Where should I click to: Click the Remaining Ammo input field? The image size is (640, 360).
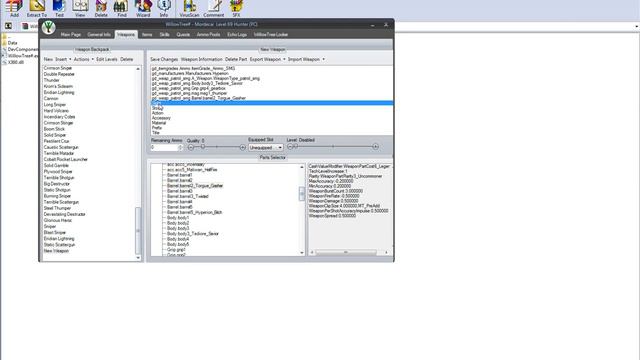[x=164, y=147]
